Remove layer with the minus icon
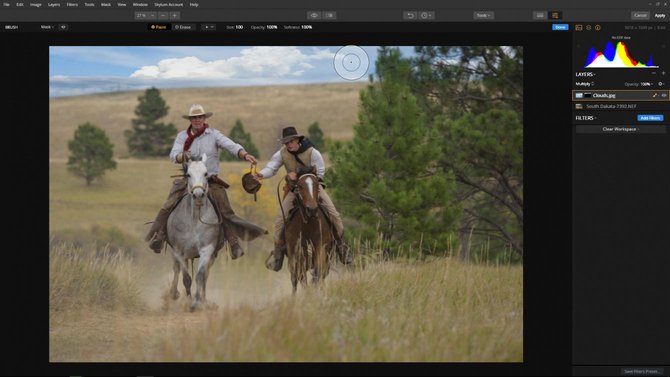Image resolution: width=670 pixels, height=377 pixels. tap(654, 74)
